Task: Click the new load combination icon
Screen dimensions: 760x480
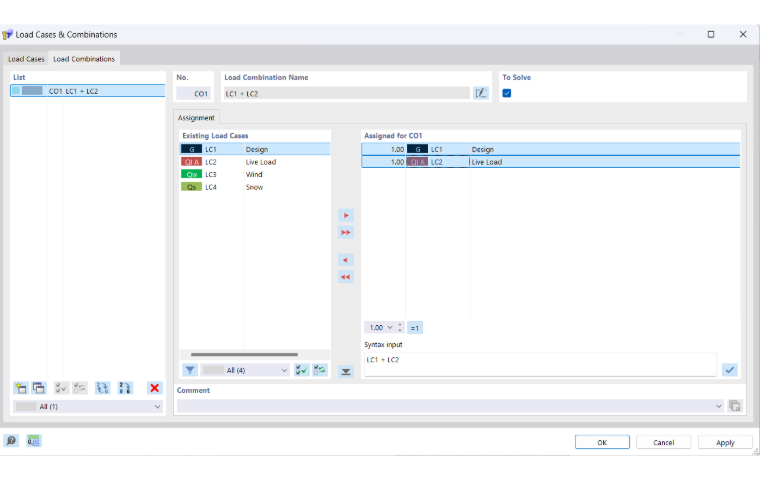Action: click(20, 388)
